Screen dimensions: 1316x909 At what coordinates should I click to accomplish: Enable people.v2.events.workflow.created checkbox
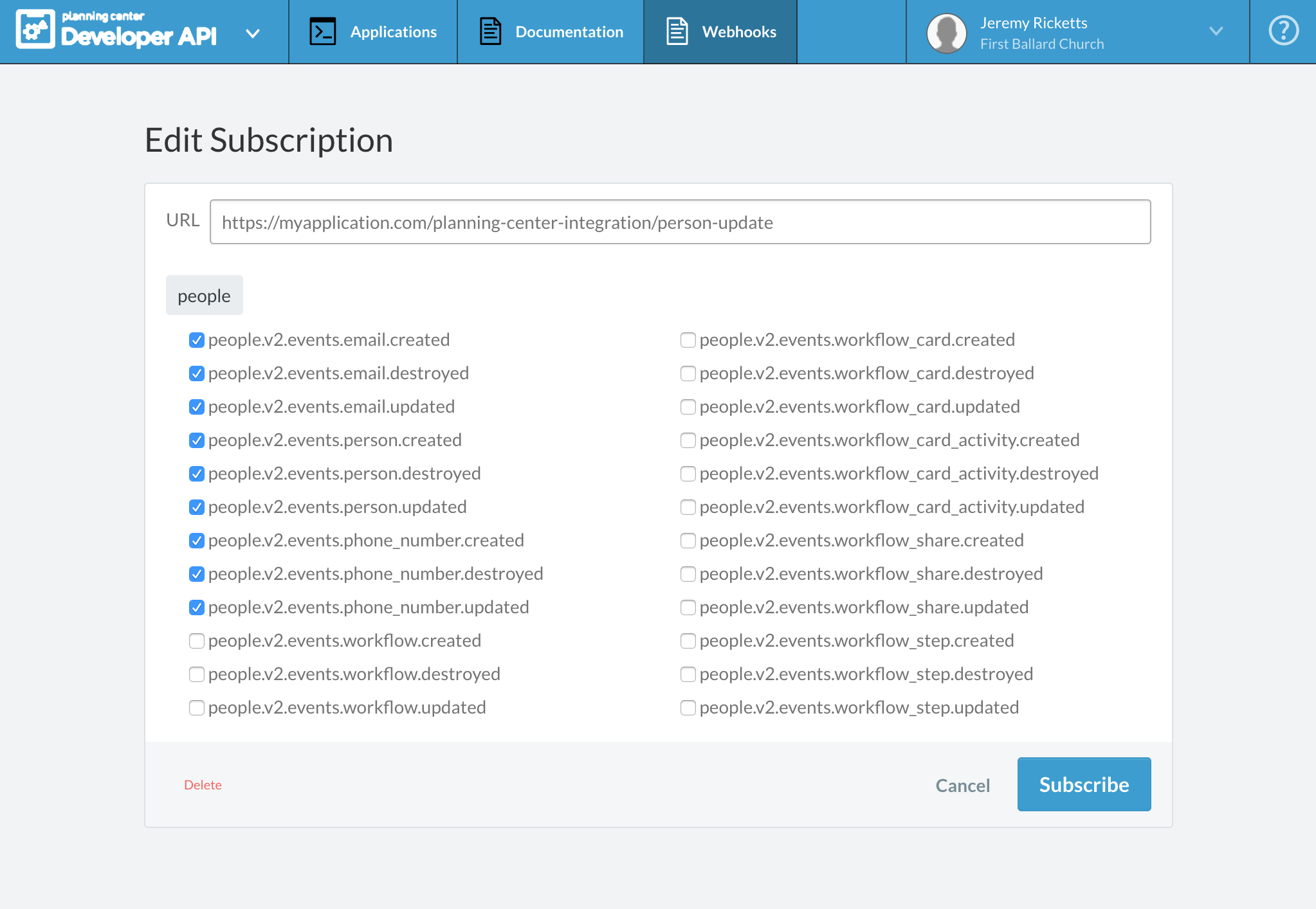click(x=197, y=641)
